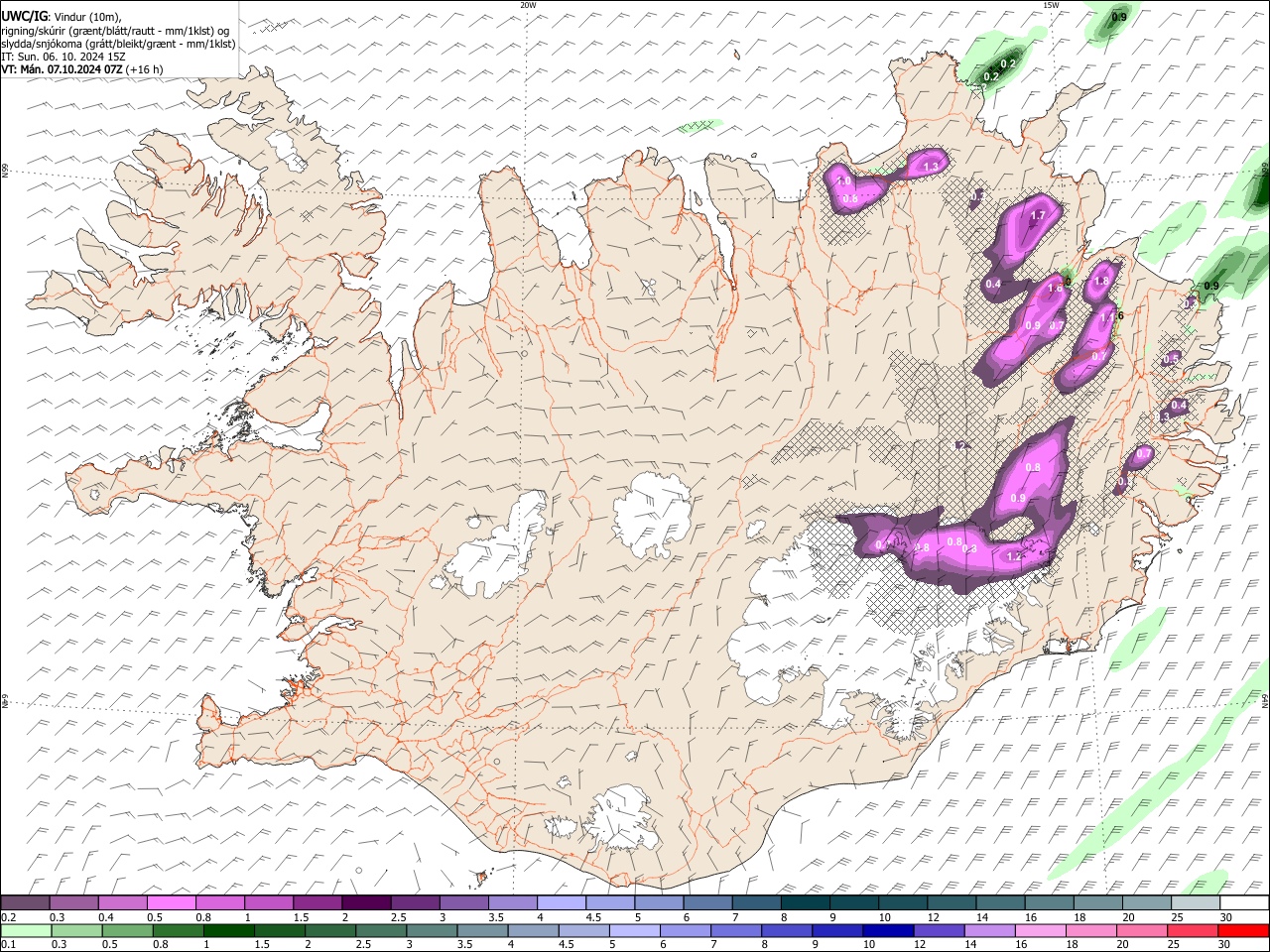Select the bright red 30+ rain legend swatch
Image resolution: width=1270 pixels, height=952 pixels.
pyautogui.click(x=1243, y=930)
